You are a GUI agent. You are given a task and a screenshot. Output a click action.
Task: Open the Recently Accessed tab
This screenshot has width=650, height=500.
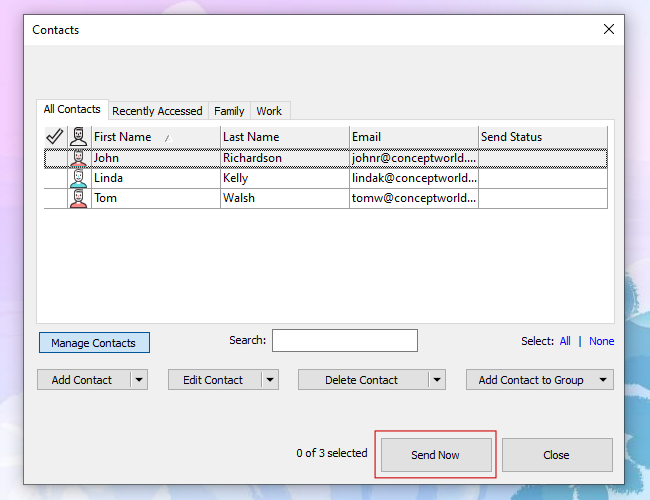pyautogui.click(x=157, y=111)
